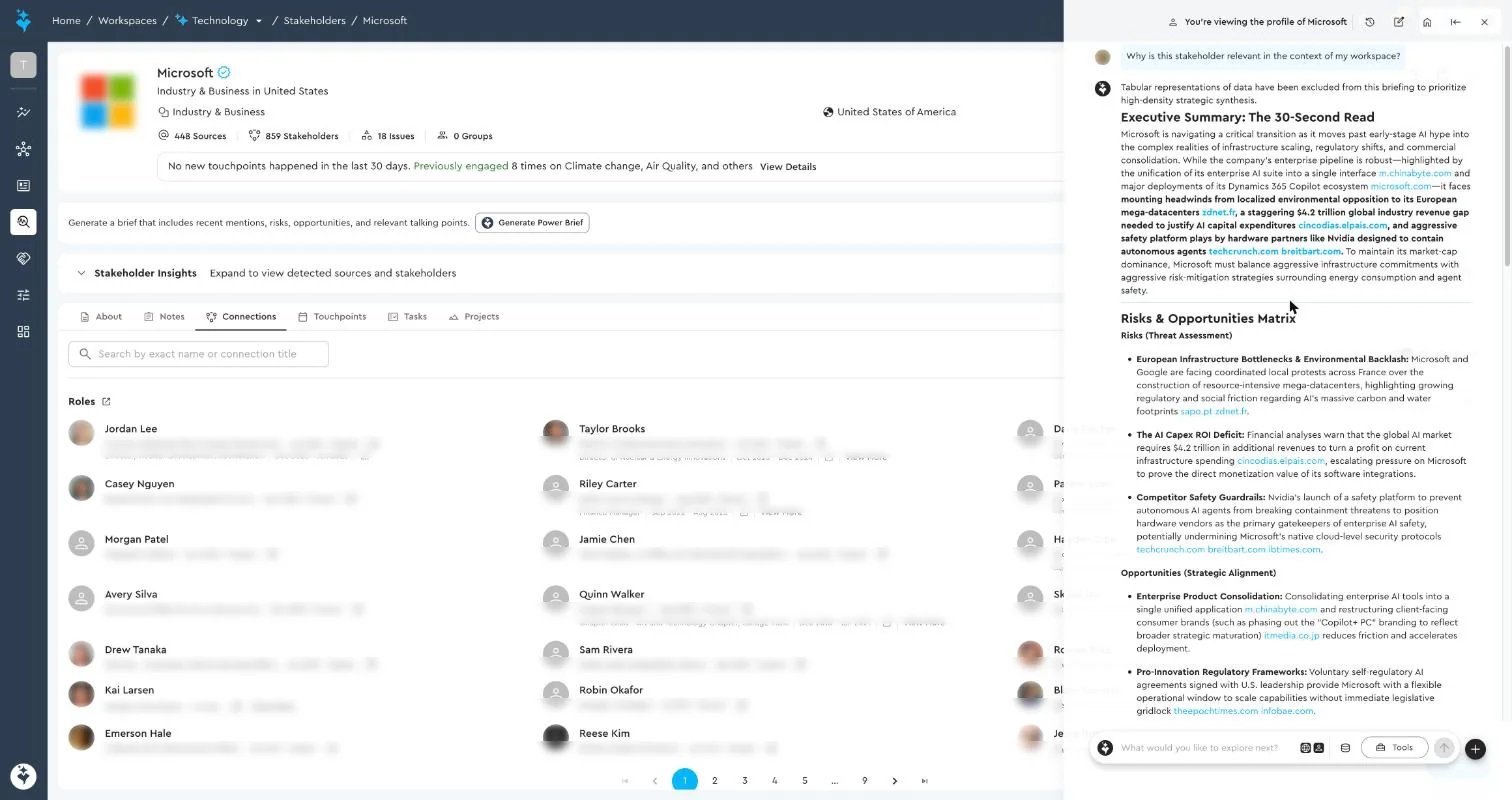Click the black plus button beside the chat input

1475,748
